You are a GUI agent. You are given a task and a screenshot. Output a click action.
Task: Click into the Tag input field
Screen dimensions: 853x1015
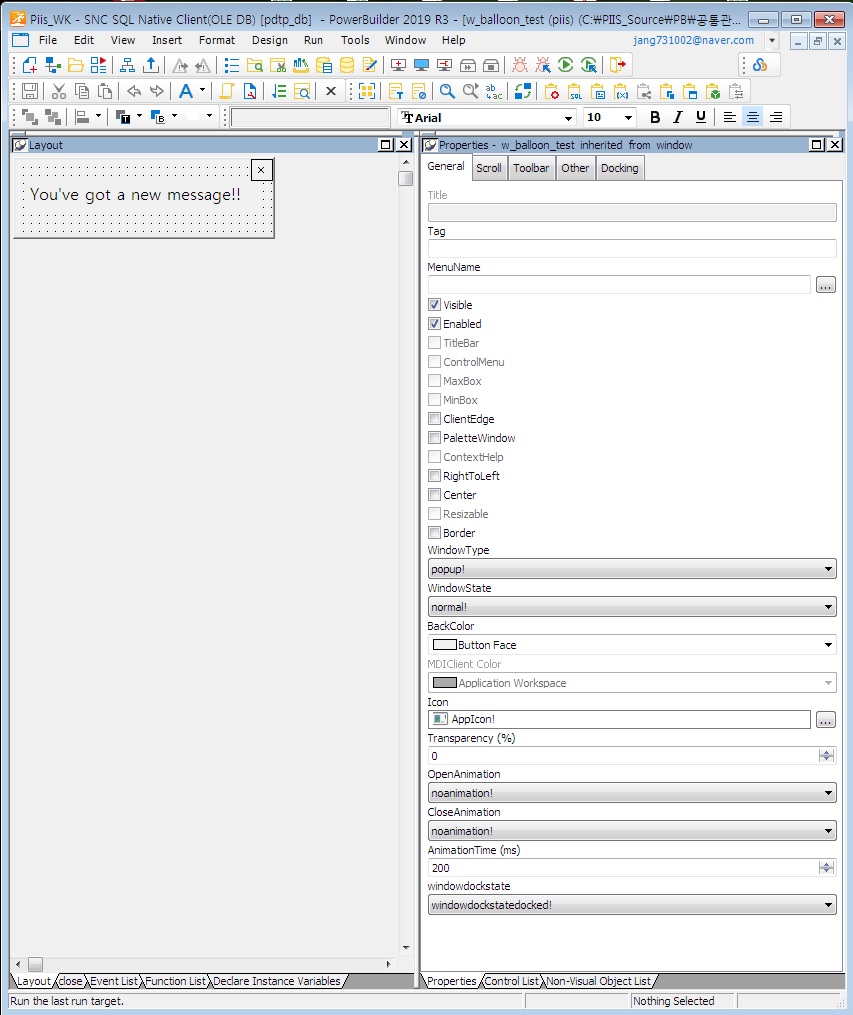631,249
